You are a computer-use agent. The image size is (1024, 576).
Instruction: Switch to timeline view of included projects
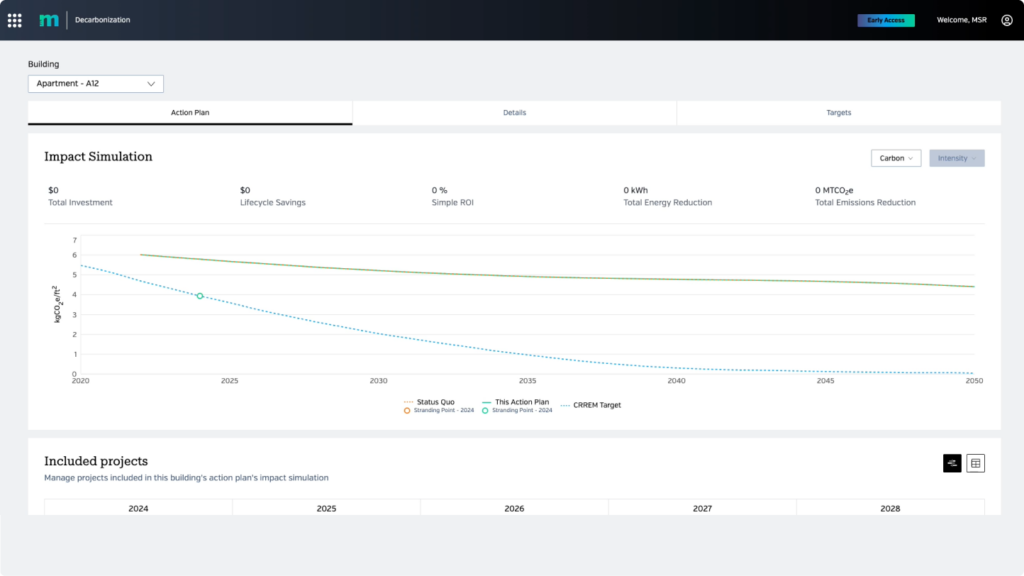pos(950,462)
